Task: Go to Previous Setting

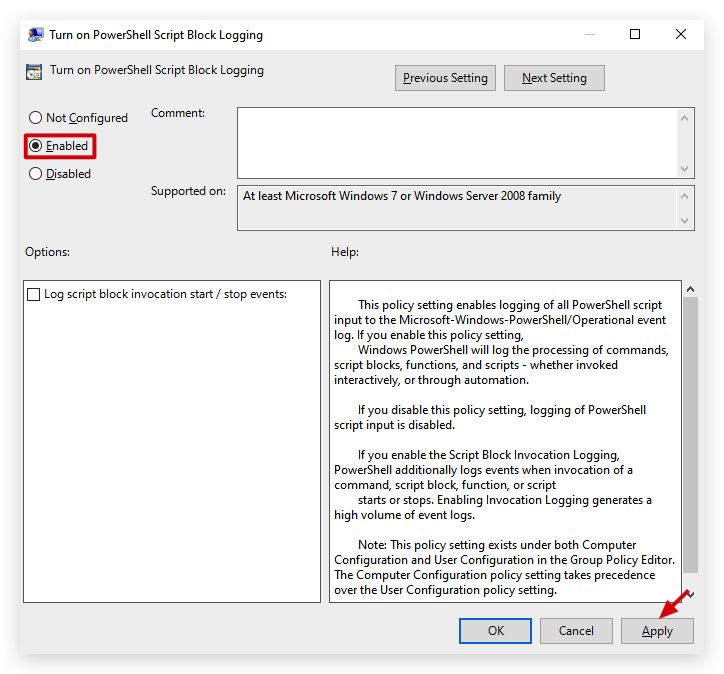Action: click(445, 78)
